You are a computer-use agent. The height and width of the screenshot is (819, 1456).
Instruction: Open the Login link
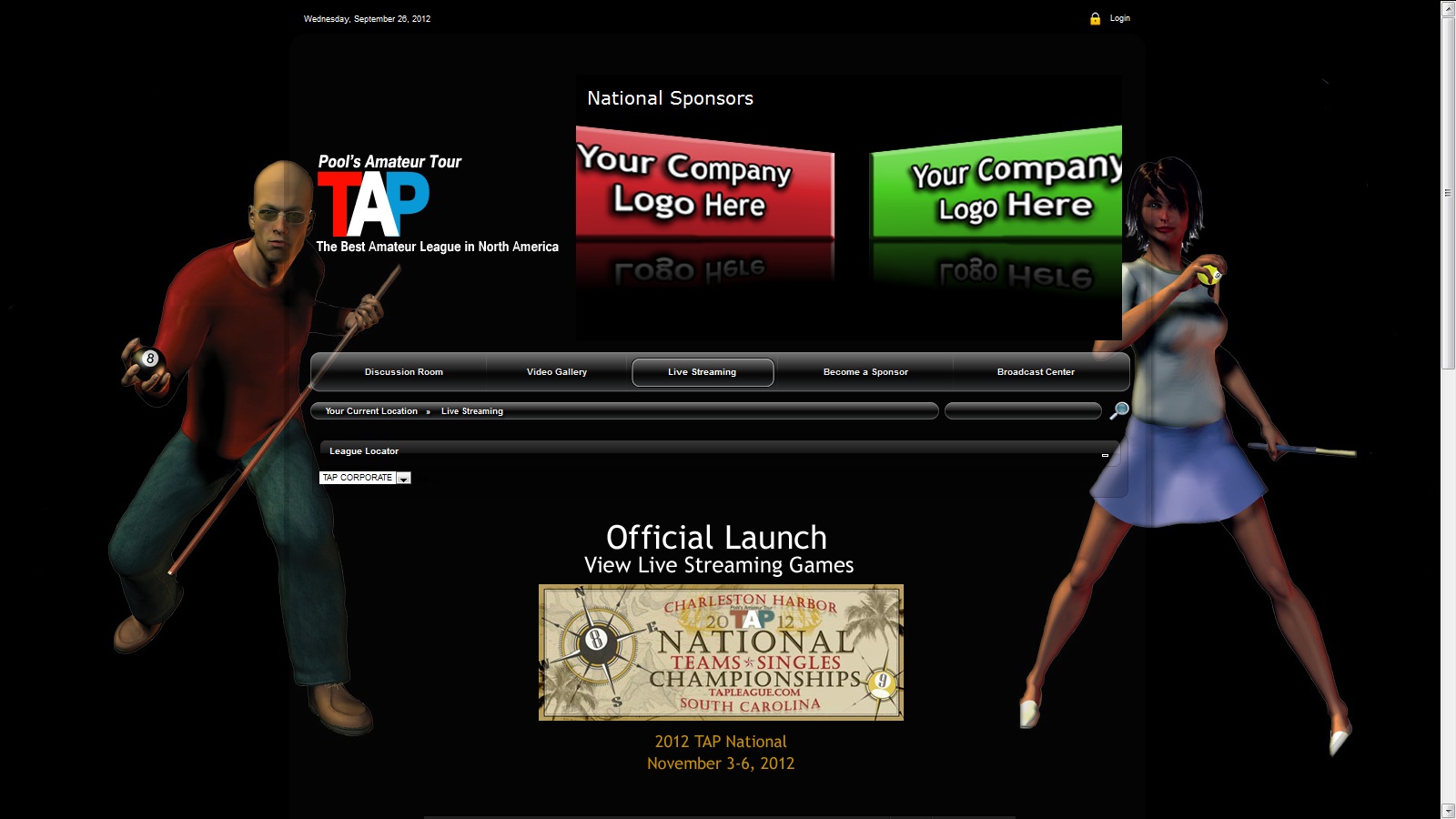(x=1119, y=18)
